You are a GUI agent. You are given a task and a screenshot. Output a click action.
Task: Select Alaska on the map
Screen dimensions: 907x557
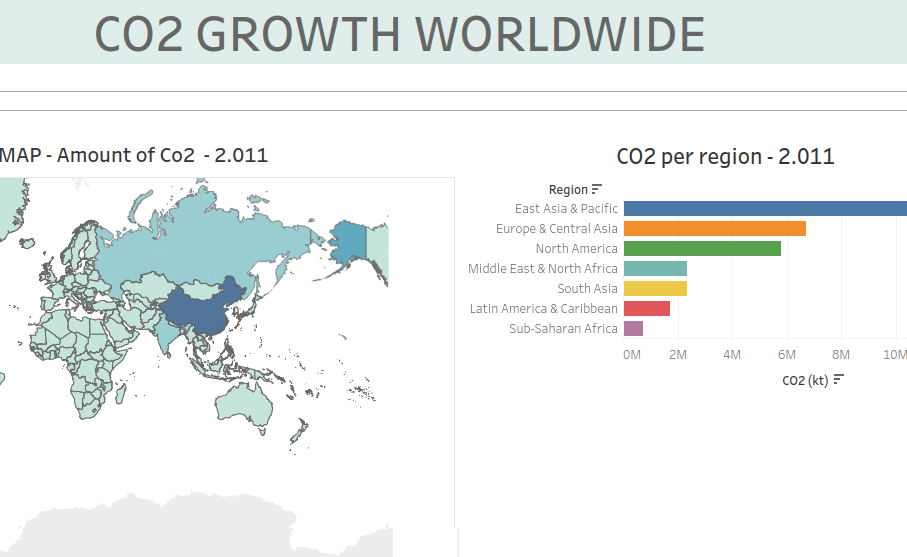click(x=349, y=241)
